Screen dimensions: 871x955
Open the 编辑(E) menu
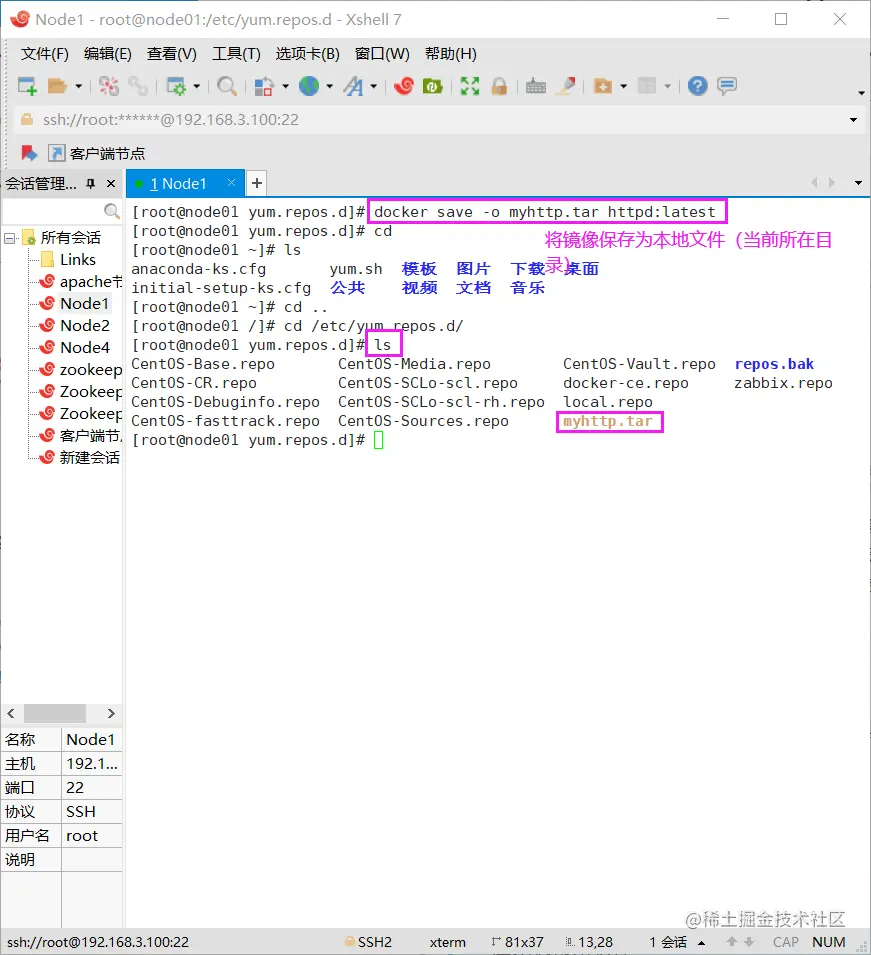pos(108,54)
